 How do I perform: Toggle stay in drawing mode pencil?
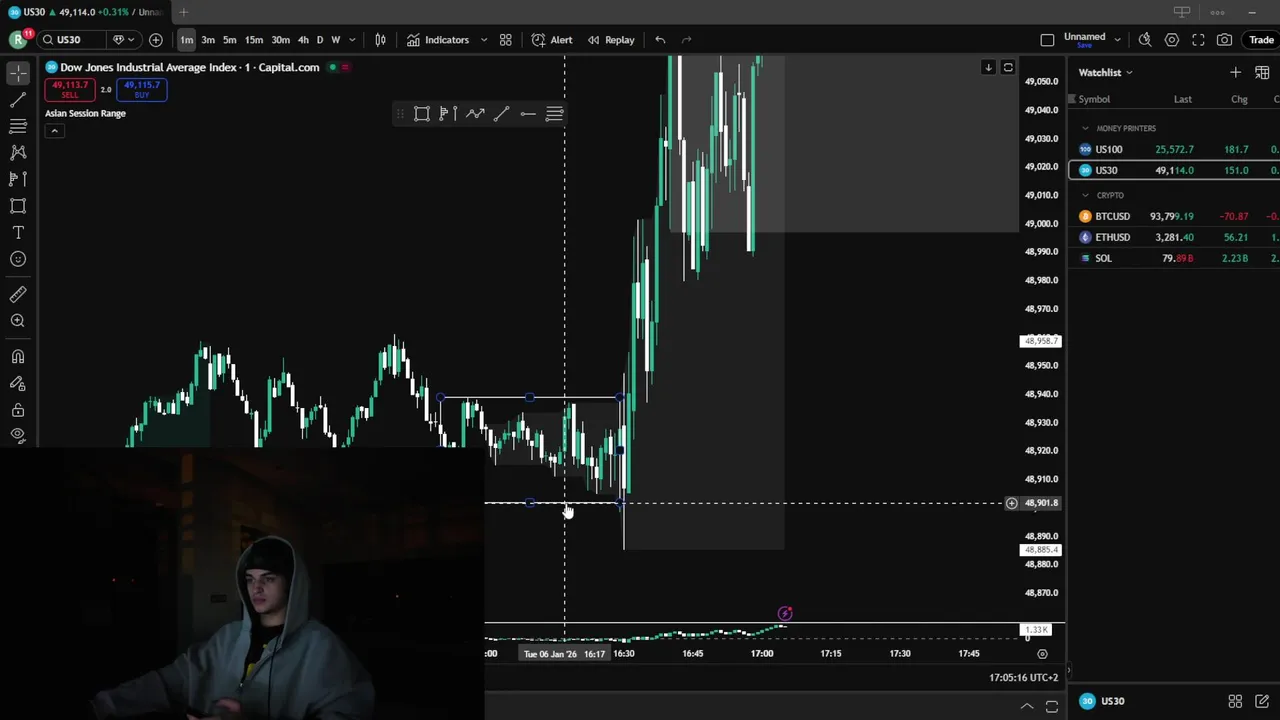pyautogui.click(x=18, y=383)
